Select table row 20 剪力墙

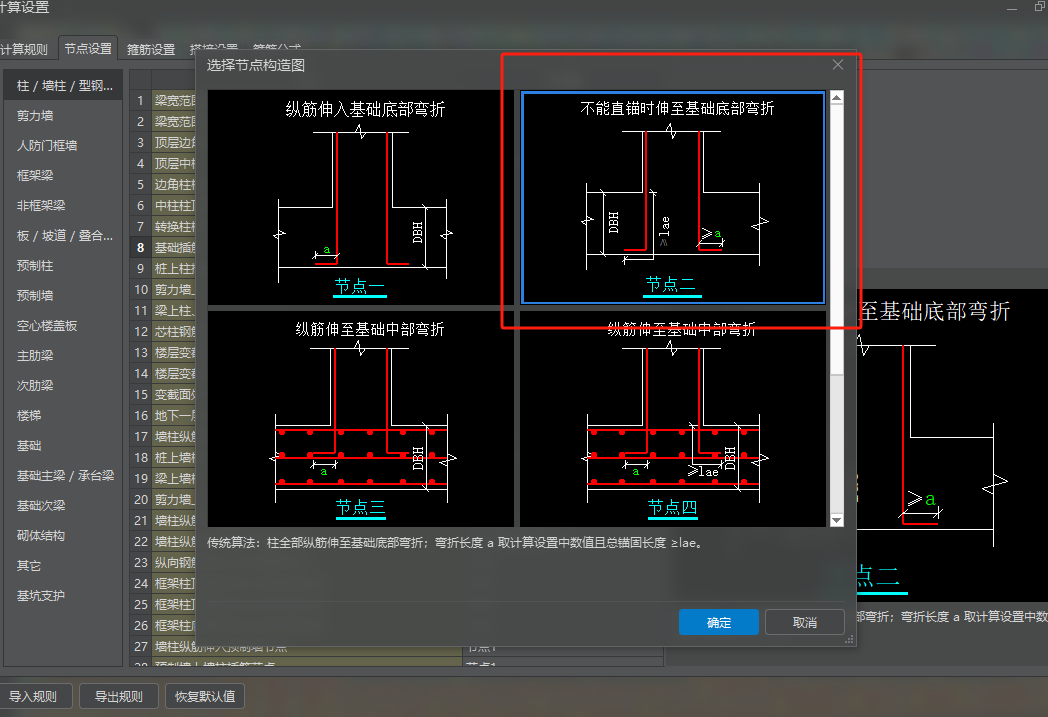pyautogui.click(x=163, y=500)
